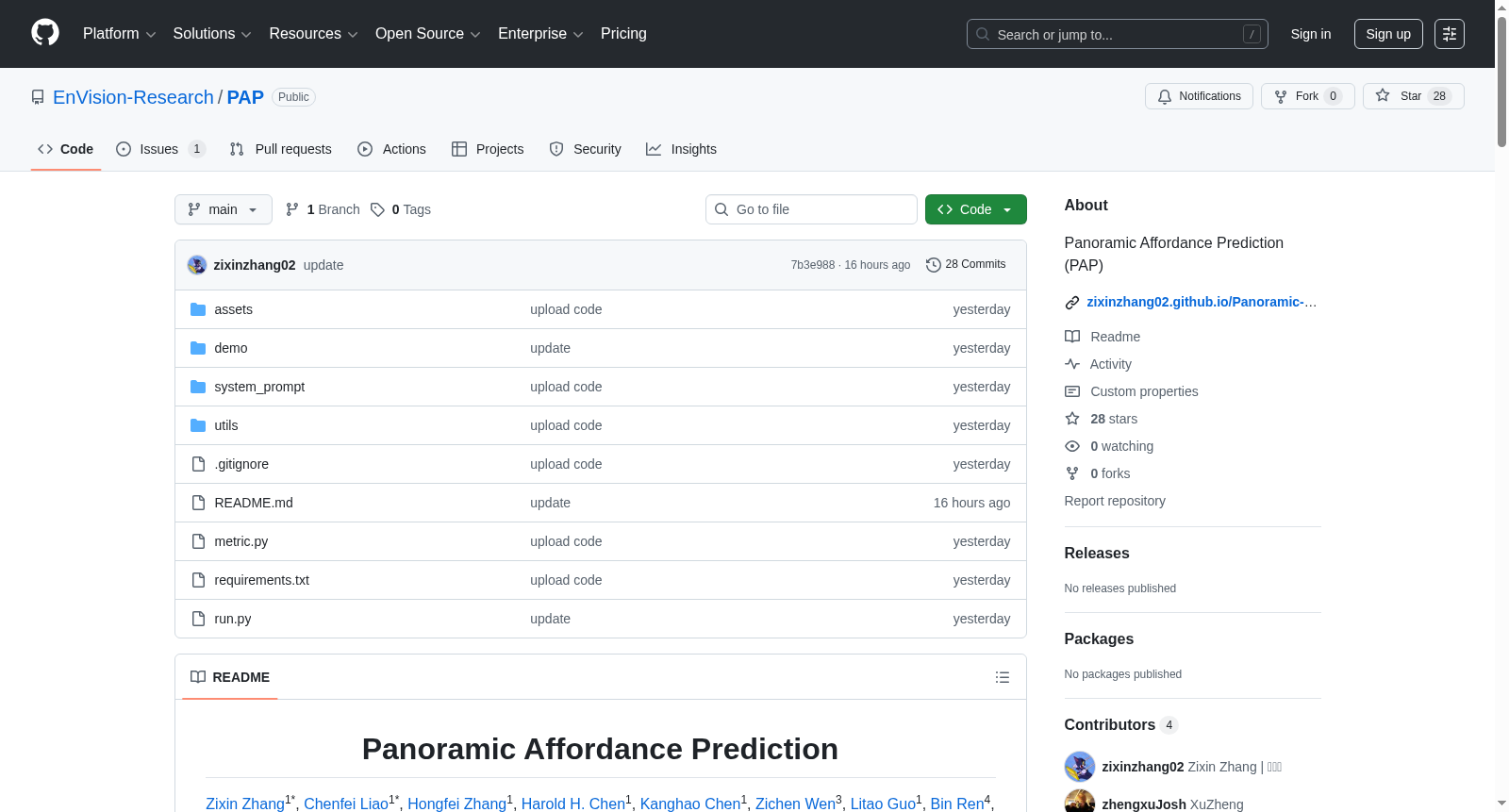
Task: View the 1 Branch link
Action: click(x=323, y=209)
